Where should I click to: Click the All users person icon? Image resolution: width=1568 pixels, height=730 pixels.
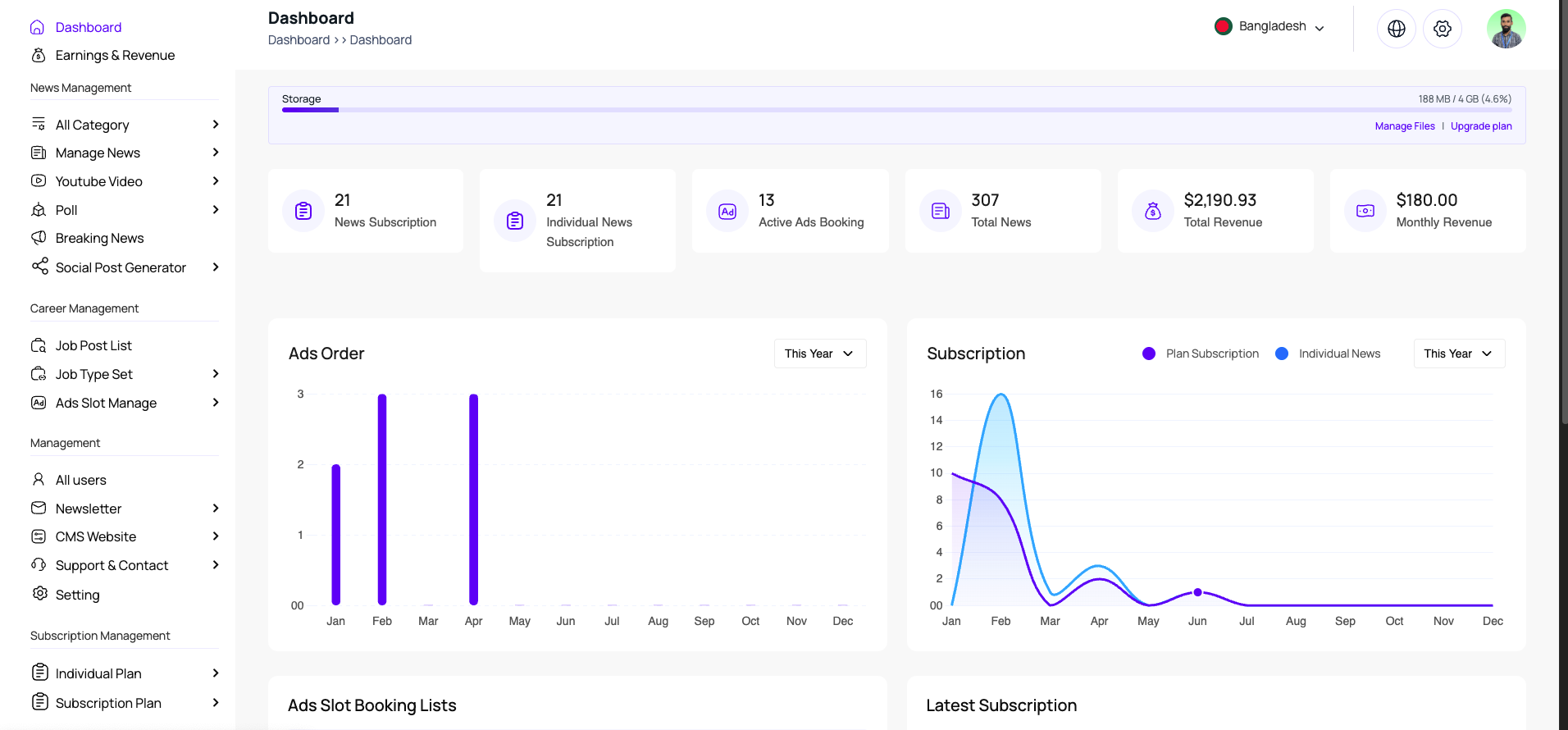click(x=38, y=479)
